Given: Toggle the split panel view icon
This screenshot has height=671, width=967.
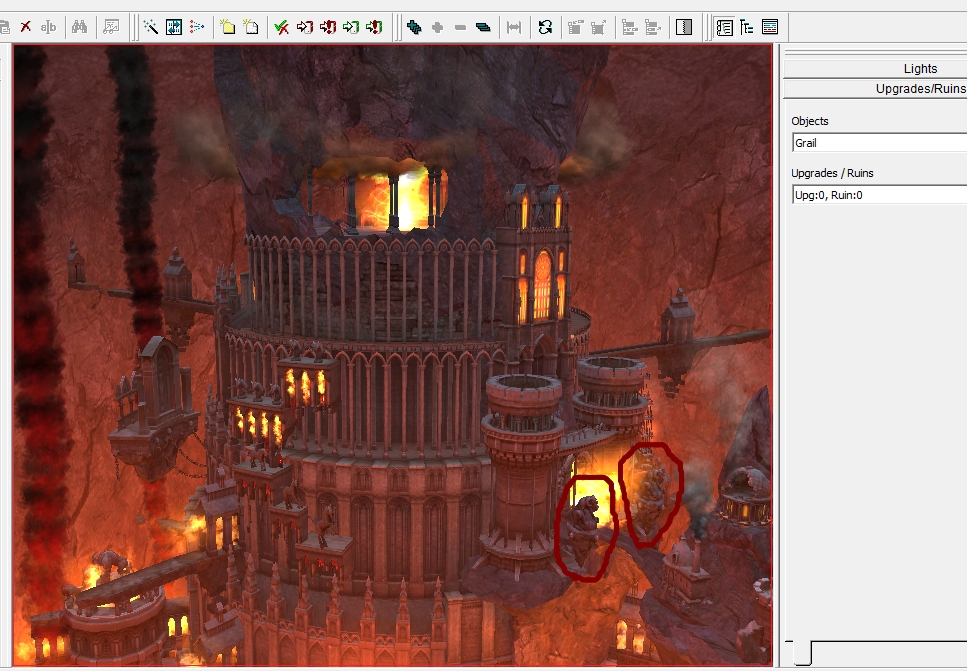Looking at the screenshot, I should click(684, 27).
